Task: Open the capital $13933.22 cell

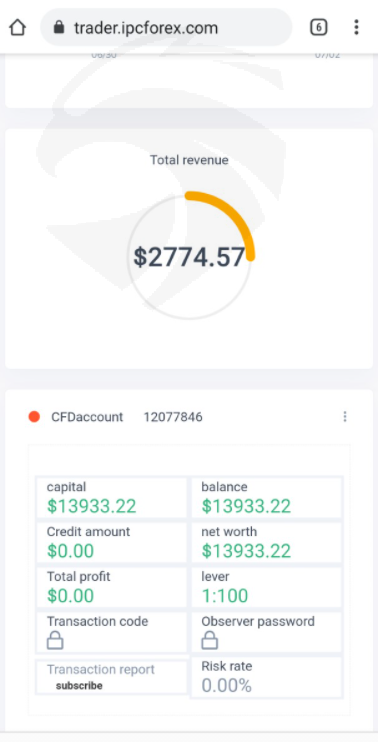Action: pos(112,498)
